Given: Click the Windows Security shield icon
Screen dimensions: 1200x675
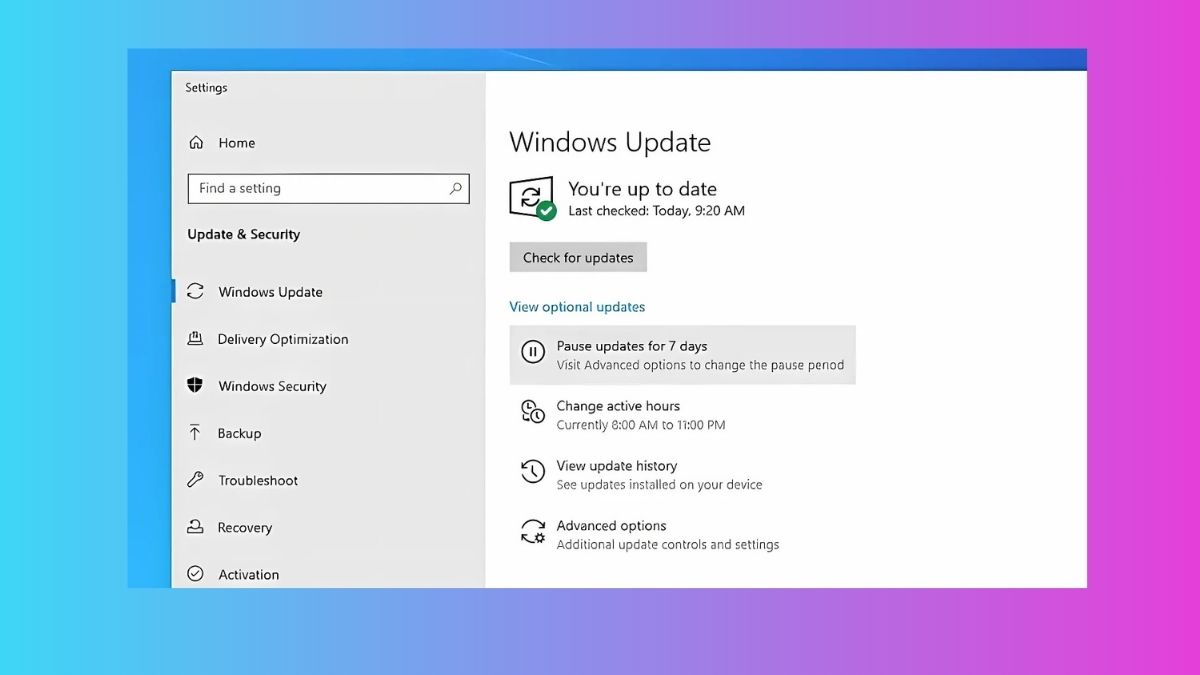Looking at the screenshot, I should coord(196,386).
